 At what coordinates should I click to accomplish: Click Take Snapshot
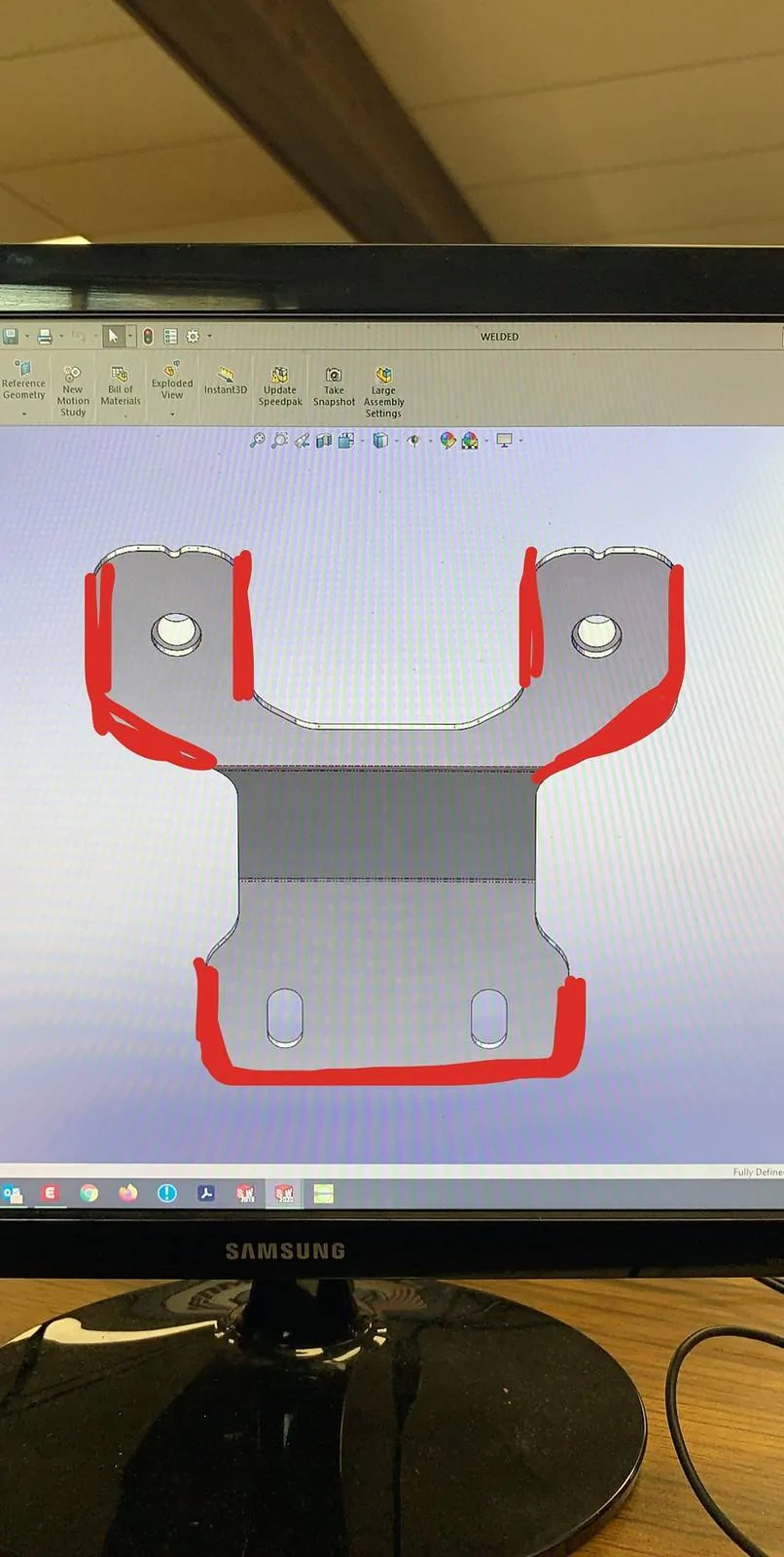click(x=334, y=386)
